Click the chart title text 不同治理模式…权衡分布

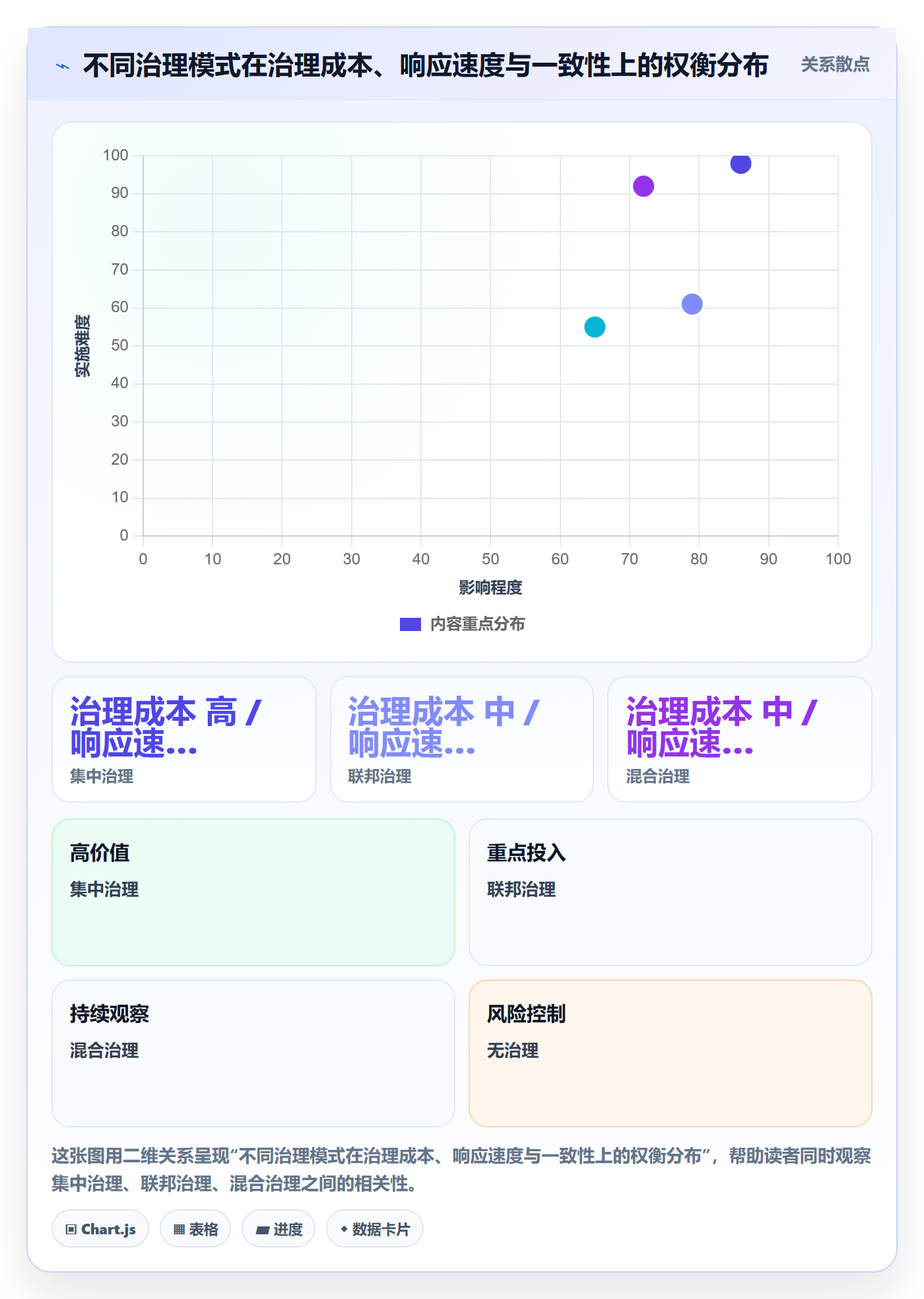pos(426,65)
